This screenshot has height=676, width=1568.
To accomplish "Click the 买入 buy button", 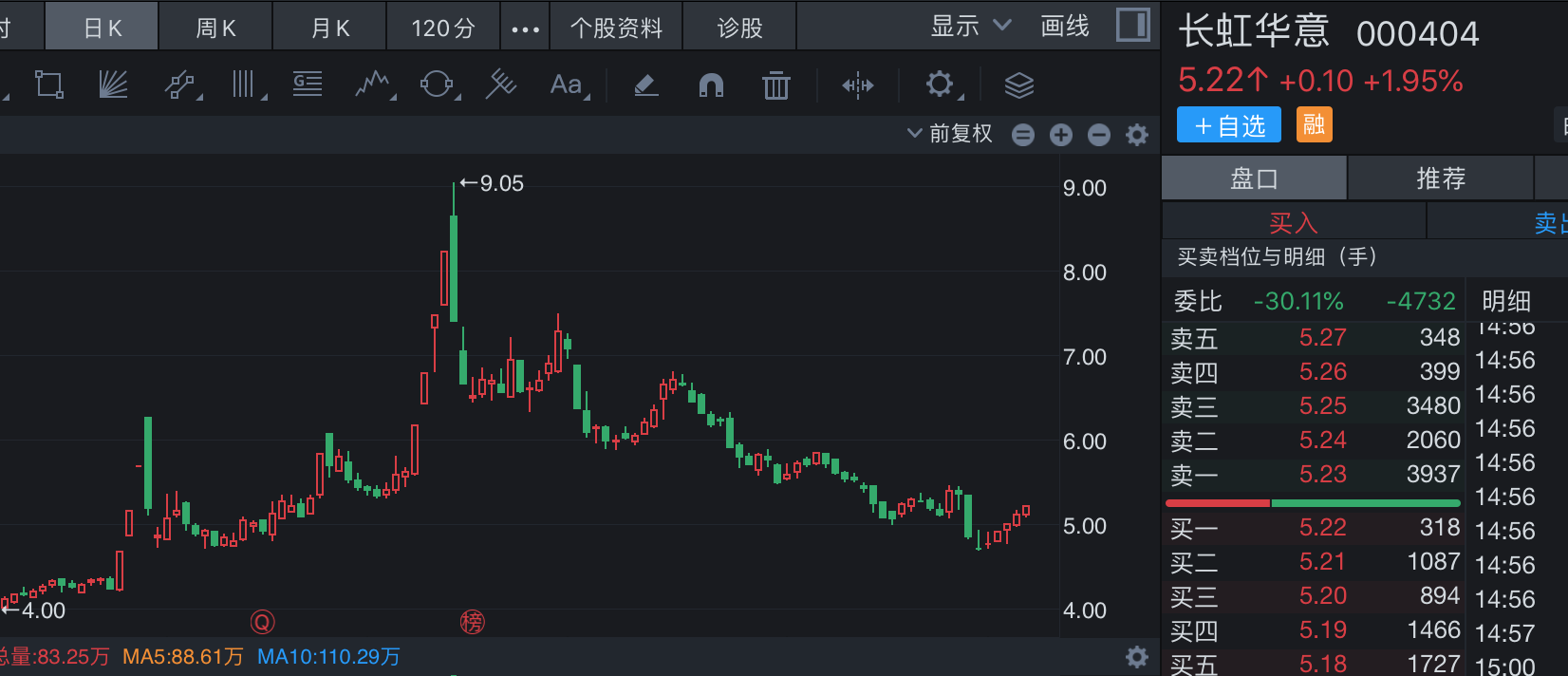I will pyautogui.click(x=1293, y=223).
